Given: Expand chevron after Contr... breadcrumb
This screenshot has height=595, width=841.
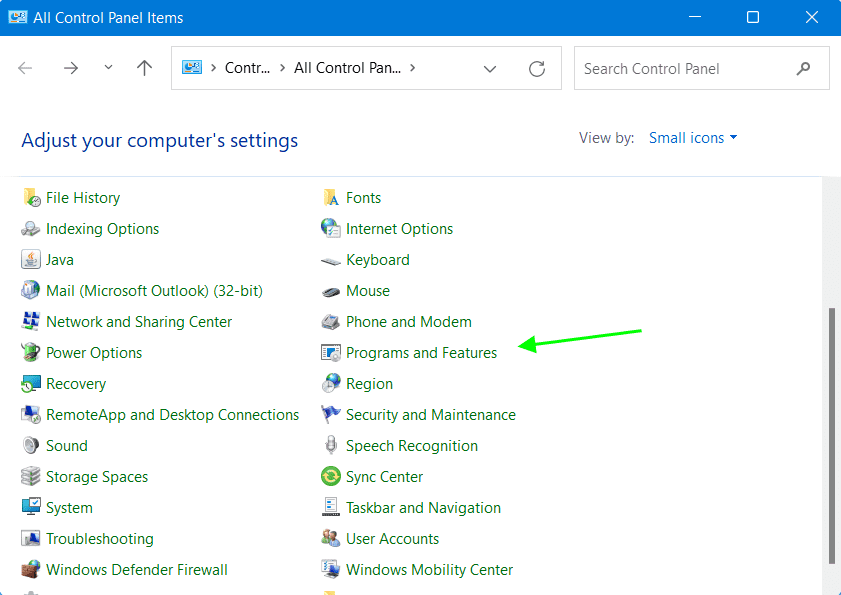Looking at the screenshot, I should click(282, 68).
